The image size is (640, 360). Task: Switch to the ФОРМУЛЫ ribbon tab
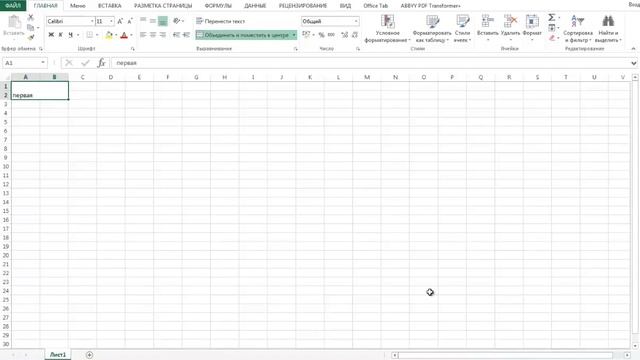coord(218,6)
